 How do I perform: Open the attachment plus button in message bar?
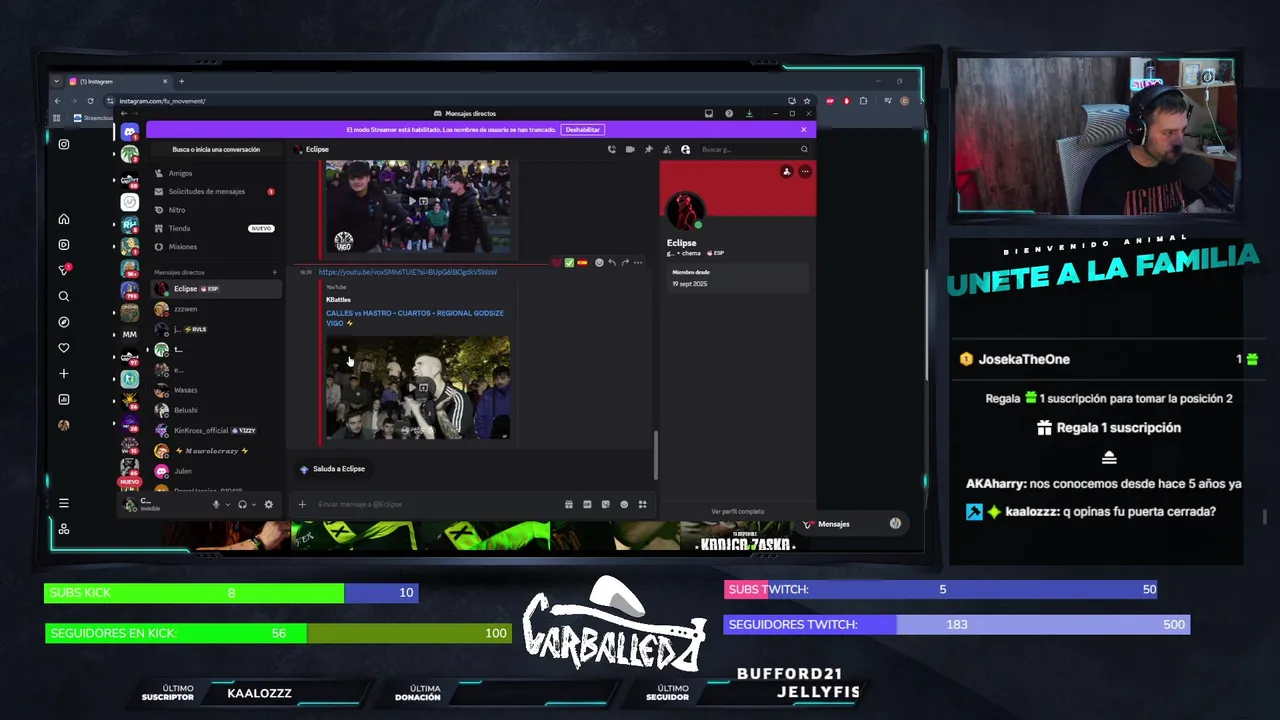click(302, 504)
